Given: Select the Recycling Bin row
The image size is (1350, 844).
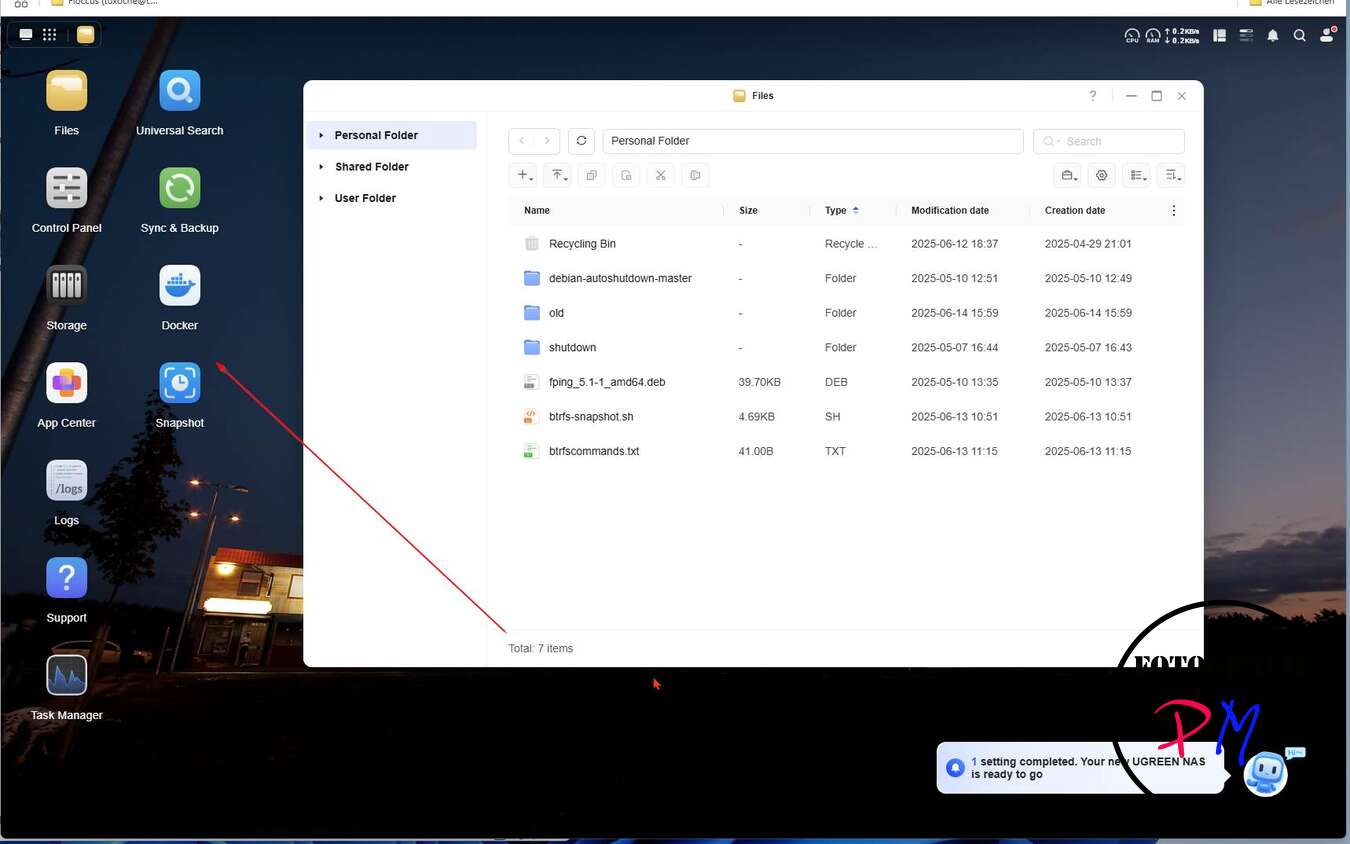Looking at the screenshot, I should (846, 244).
